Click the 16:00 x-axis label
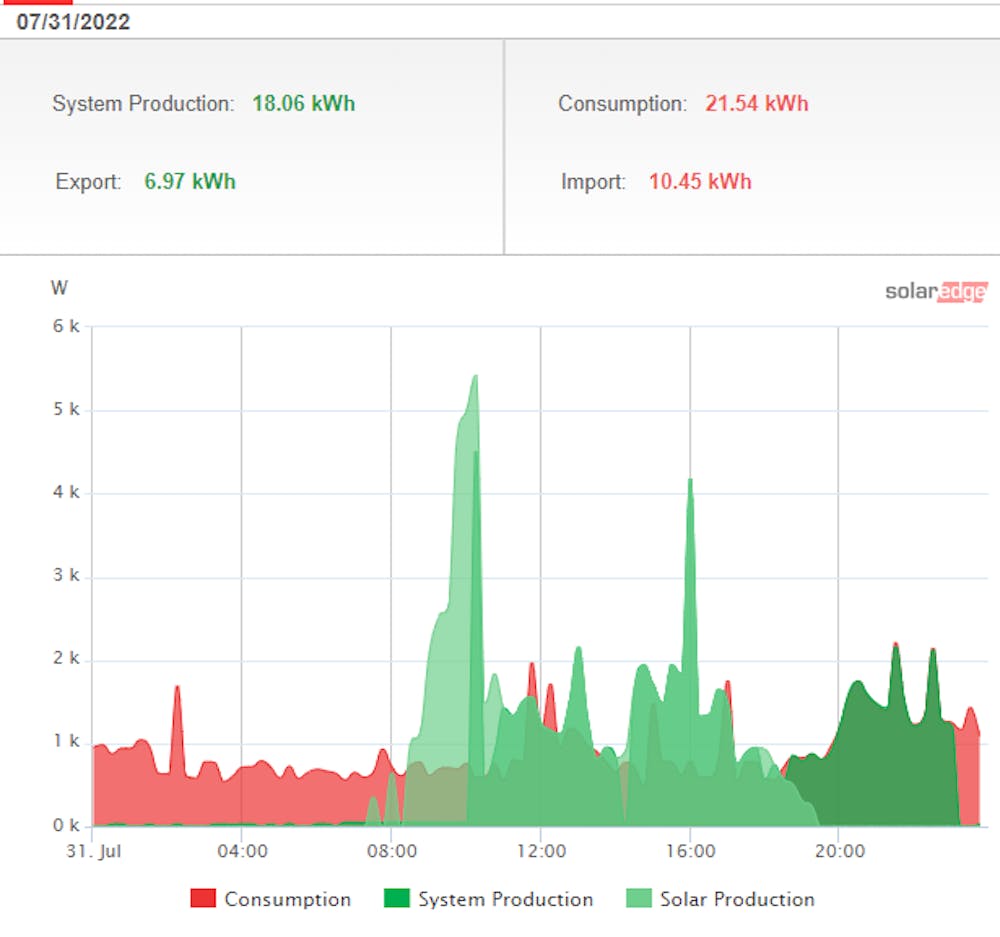Viewport: 1000px width, 937px height. (x=691, y=851)
